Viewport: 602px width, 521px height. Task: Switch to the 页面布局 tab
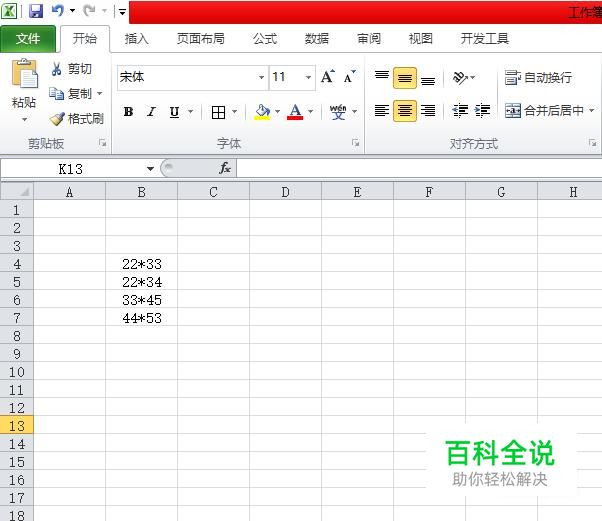[x=200, y=39]
